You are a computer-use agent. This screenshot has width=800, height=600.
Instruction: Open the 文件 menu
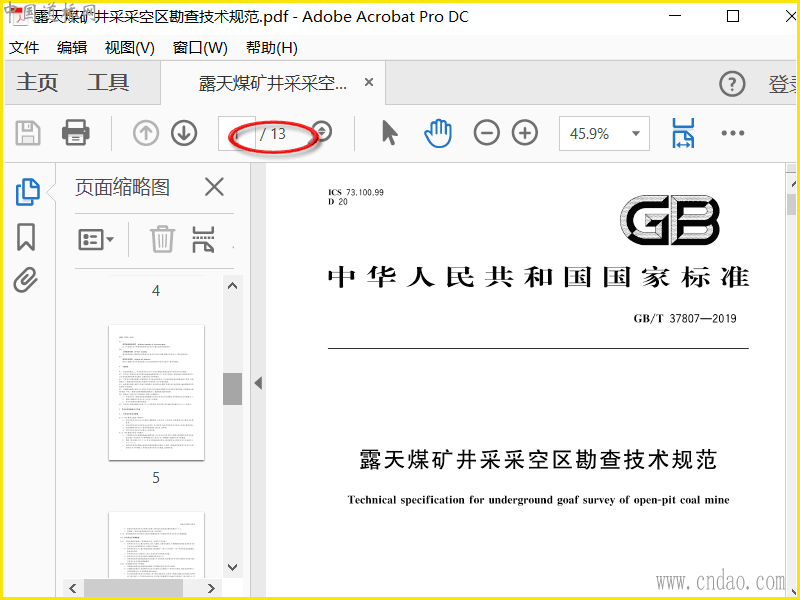pos(23,48)
